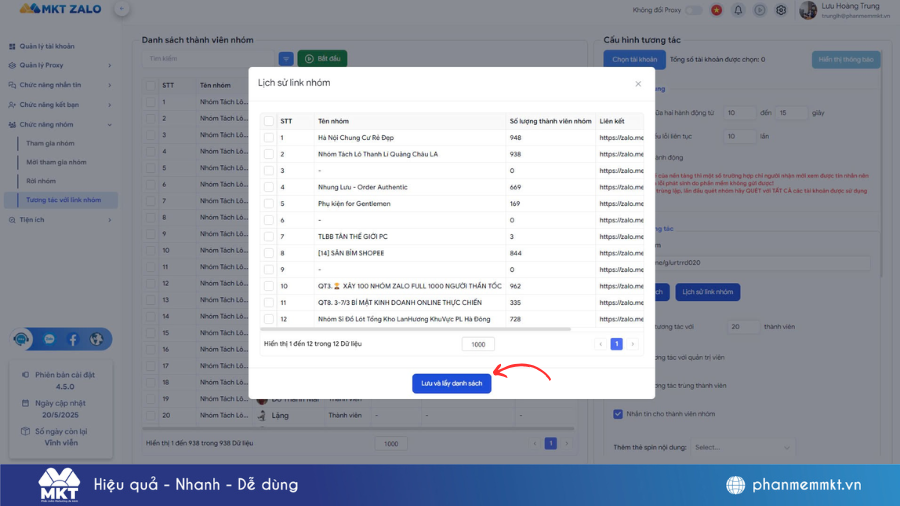Check row TLBB TÂN THẾ GIỚI PC

point(269,236)
